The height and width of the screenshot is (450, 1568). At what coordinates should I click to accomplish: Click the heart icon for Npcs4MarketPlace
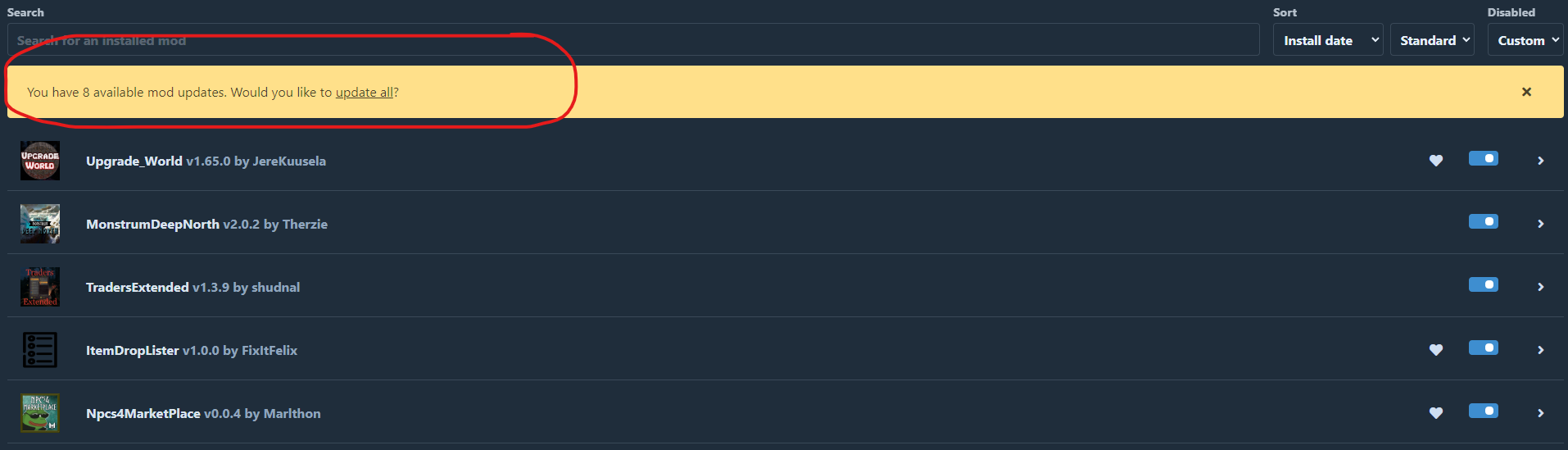pos(1436,413)
